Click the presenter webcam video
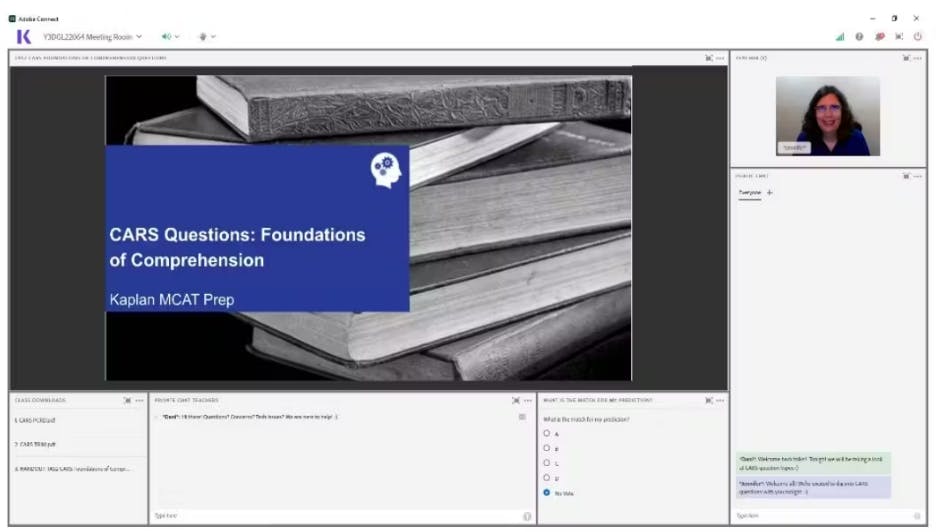936x532 pixels. 827,116
